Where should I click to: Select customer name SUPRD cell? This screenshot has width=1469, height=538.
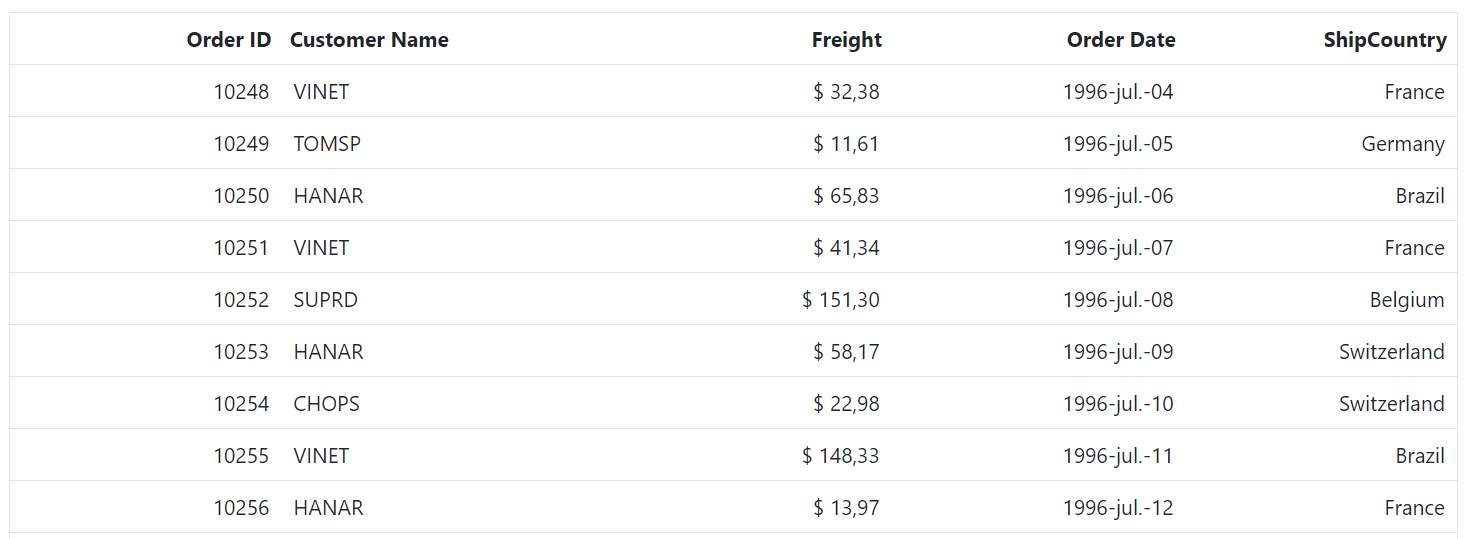pos(325,300)
